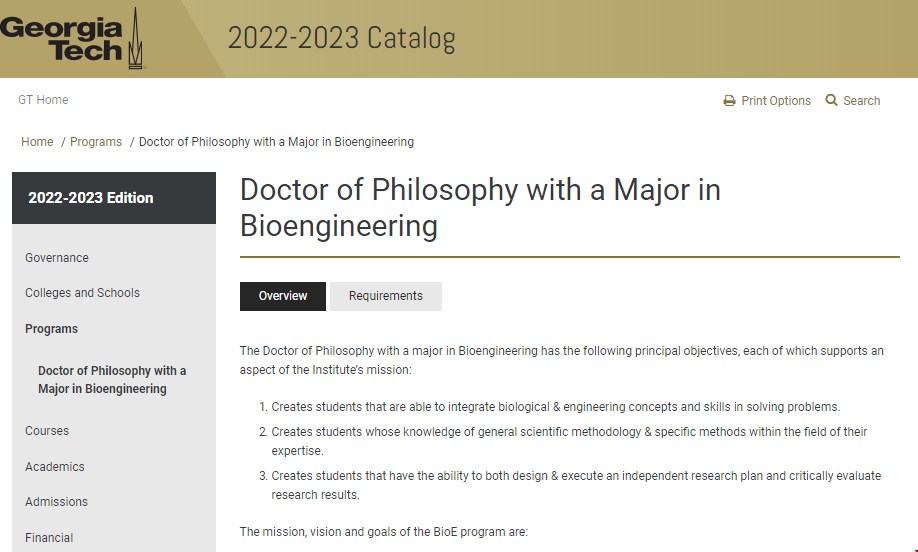Open the Search link
Image resolution: width=918 pixels, height=552 pixels.
click(x=861, y=101)
